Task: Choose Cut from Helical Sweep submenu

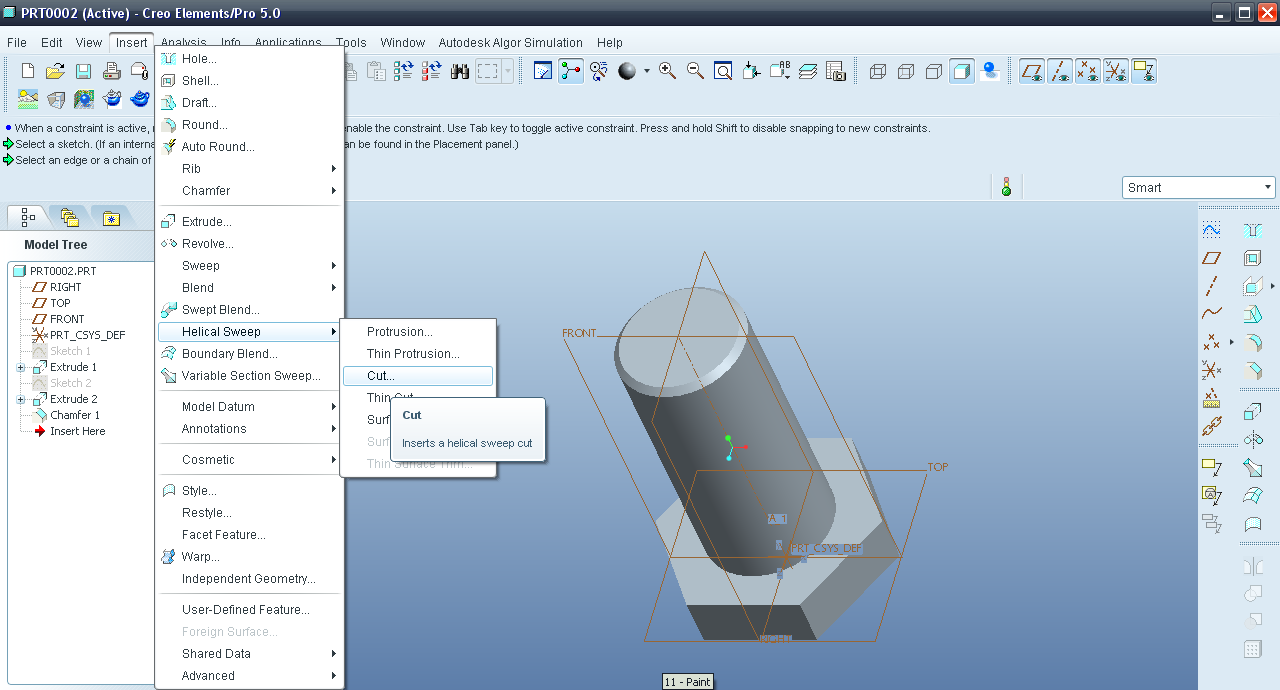Action: click(418, 376)
